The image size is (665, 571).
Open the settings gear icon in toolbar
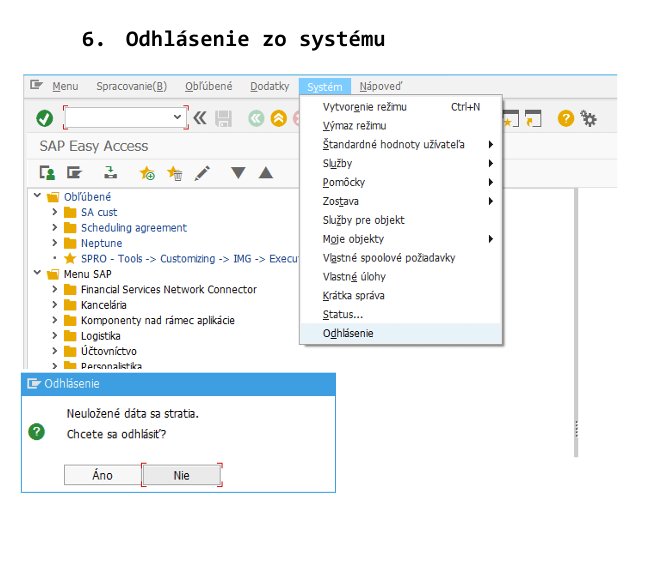pyautogui.click(x=589, y=119)
